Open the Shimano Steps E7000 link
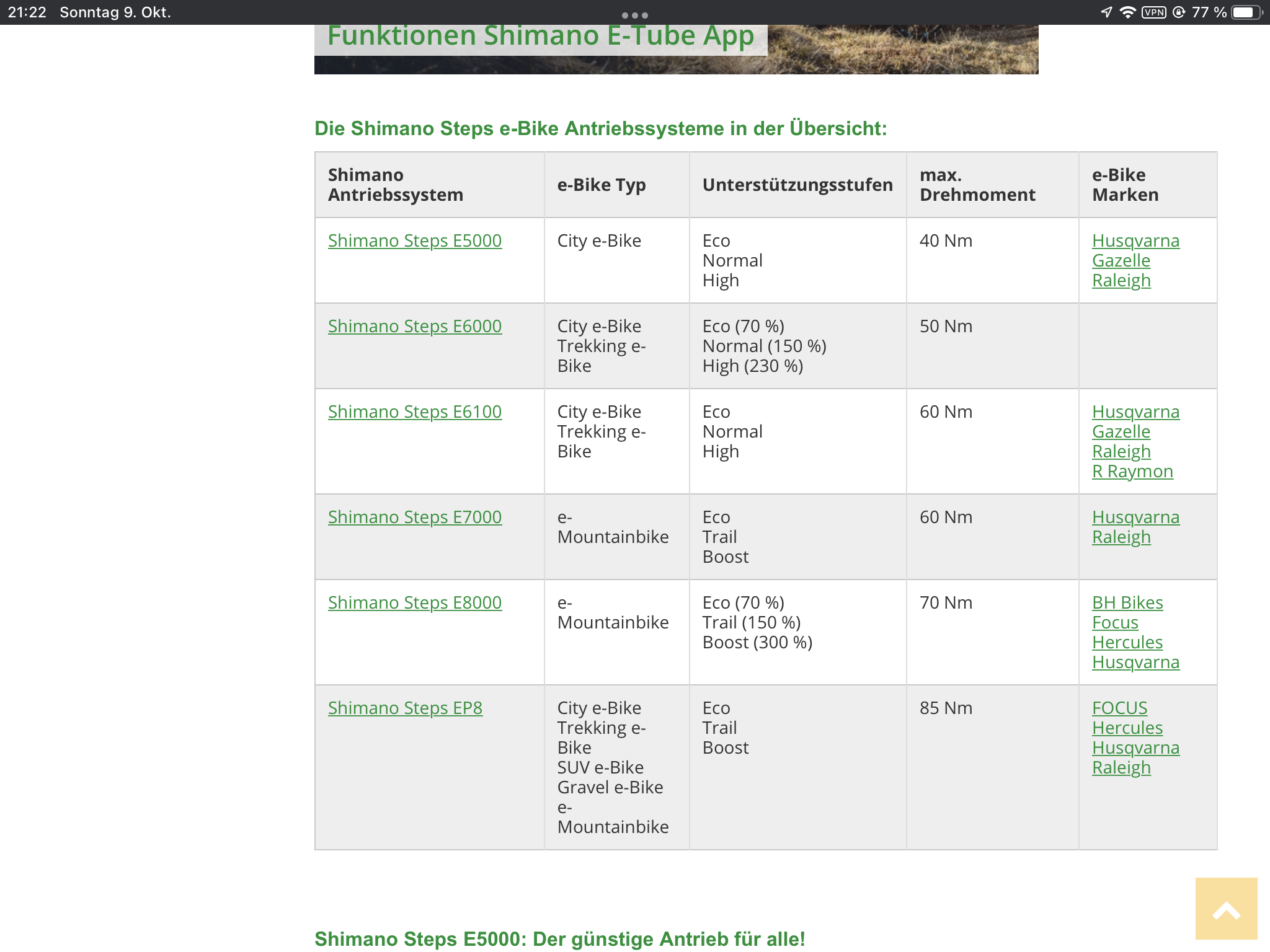 415,517
